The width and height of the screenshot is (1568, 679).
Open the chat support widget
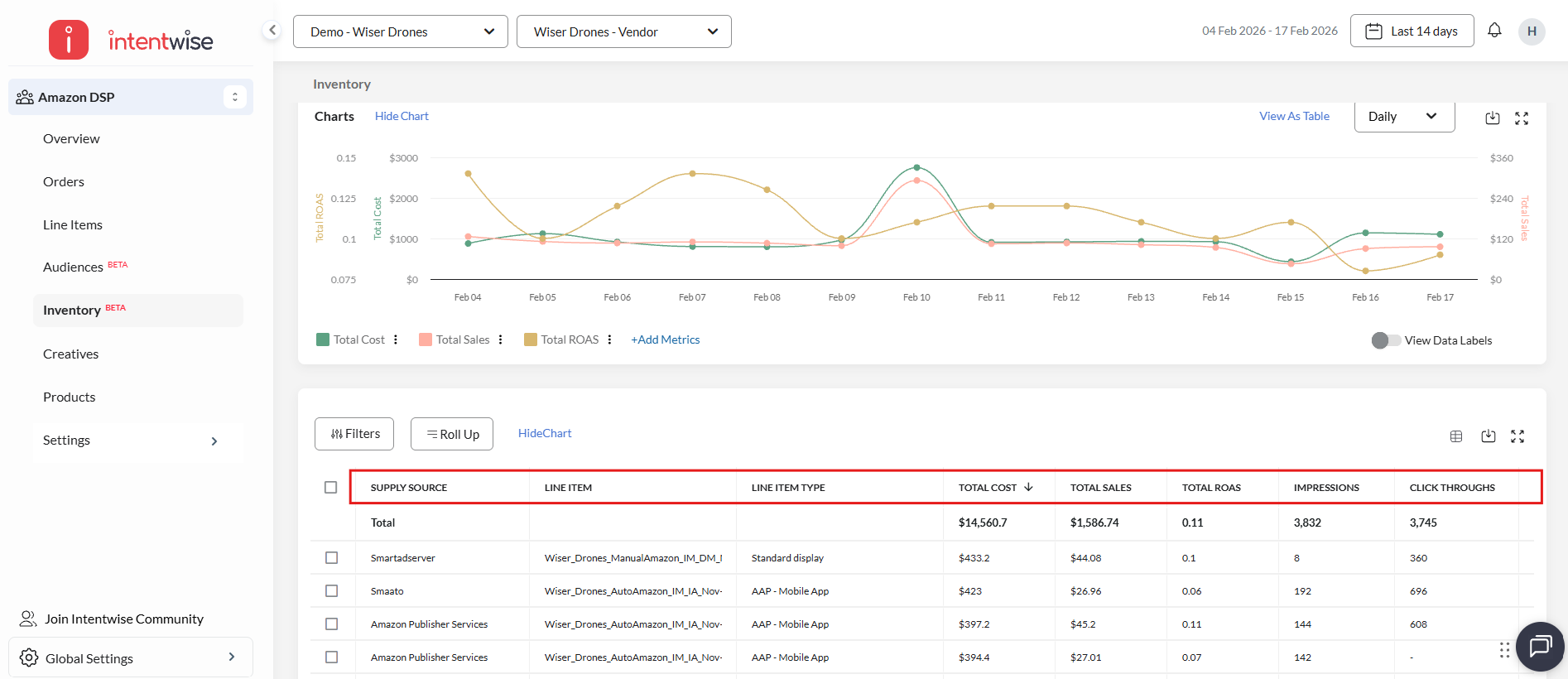click(x=1540, y=646)
